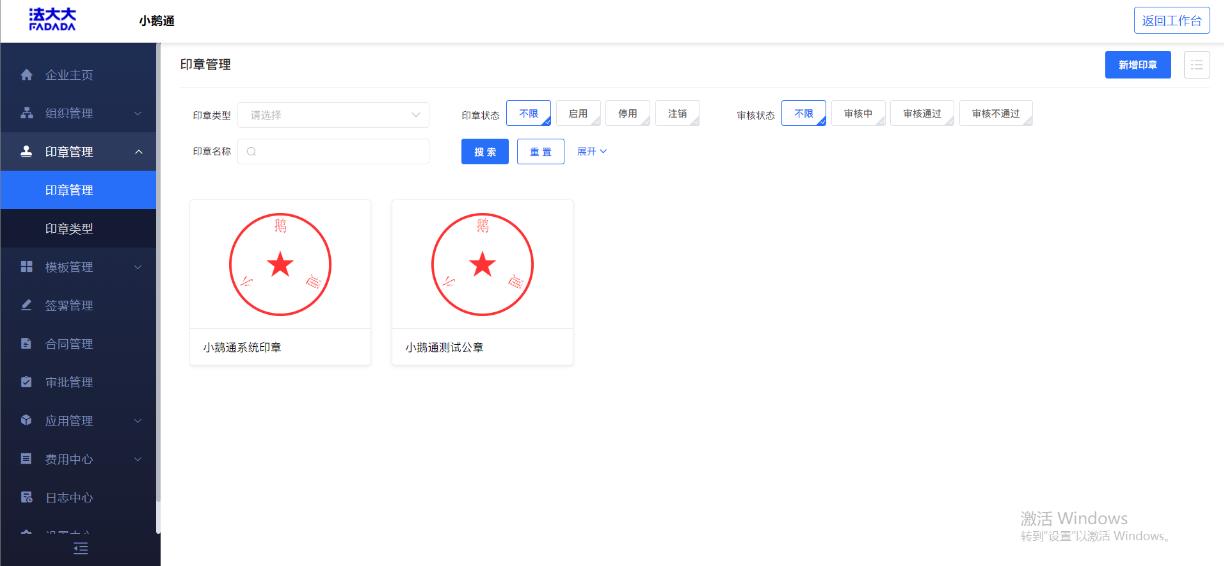Click the 审批管理 checkmark icon
The image size is (1224, 566).
pyautogui.click(x=27, y=382)
